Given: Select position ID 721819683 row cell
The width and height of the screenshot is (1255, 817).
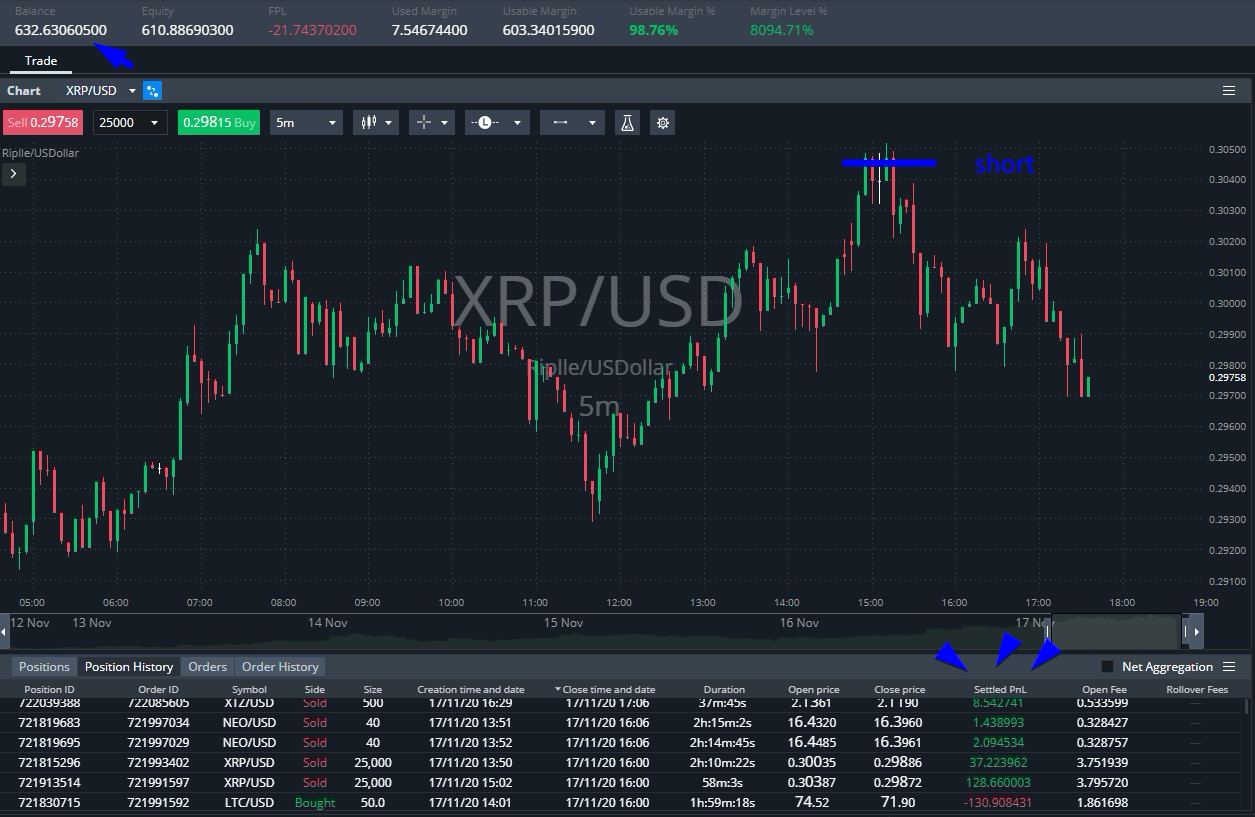Looking at the screenshot, I should pyautogui.click(x=49, y=722).
